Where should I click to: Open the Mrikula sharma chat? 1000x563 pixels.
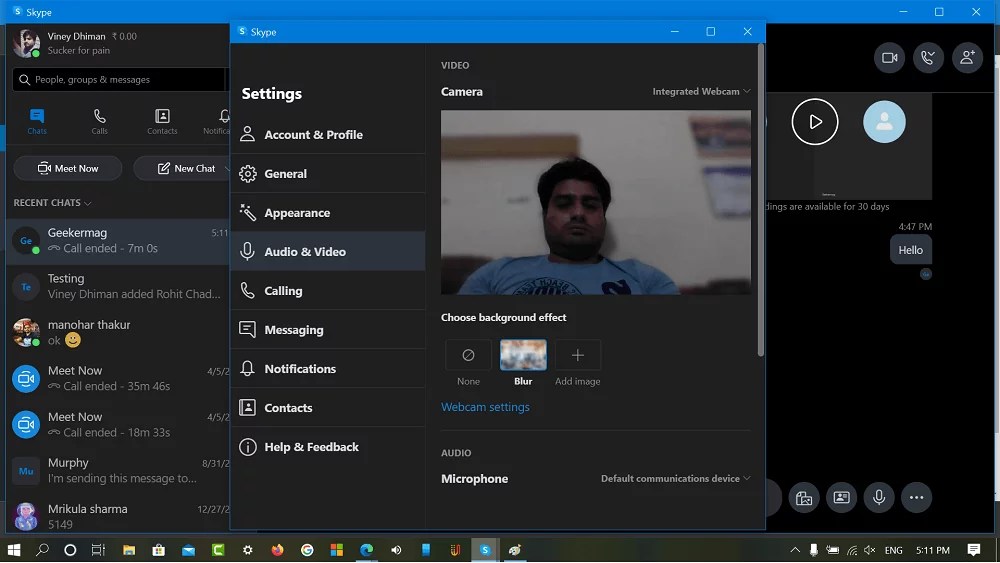[x=118, y=516]
